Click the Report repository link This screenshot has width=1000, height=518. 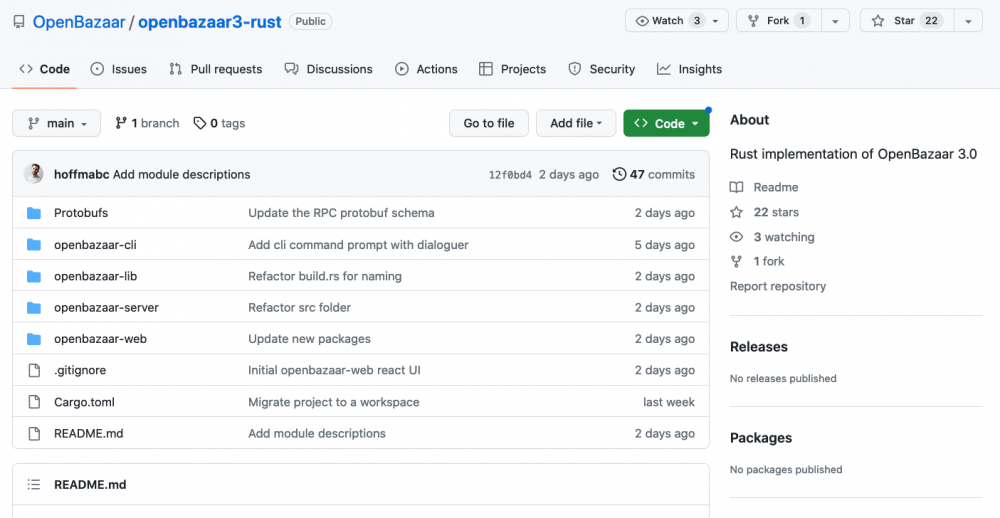778,286
